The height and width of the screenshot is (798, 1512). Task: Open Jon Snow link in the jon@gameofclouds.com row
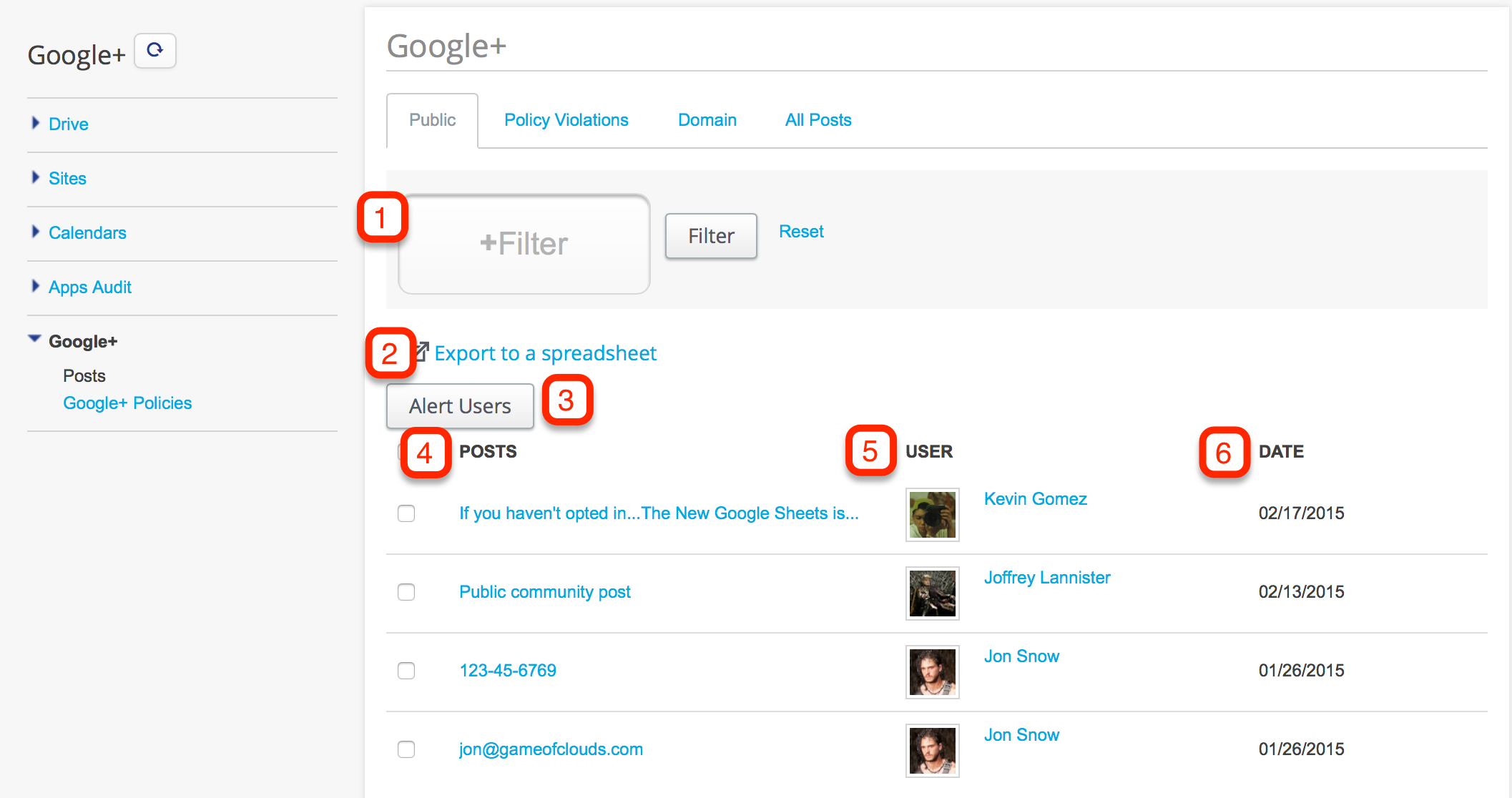[x=1021, y=735]
